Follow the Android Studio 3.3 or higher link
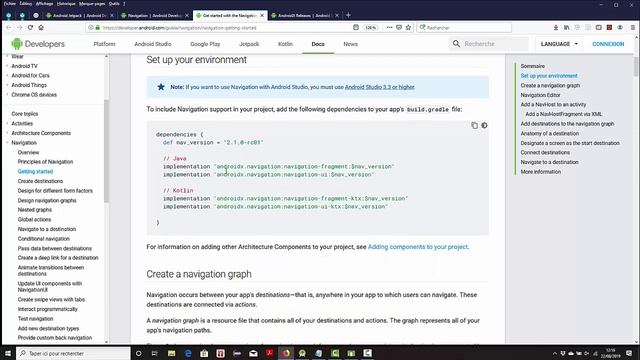Viewport: 640px width, 360px height. (x=380, y=87)
